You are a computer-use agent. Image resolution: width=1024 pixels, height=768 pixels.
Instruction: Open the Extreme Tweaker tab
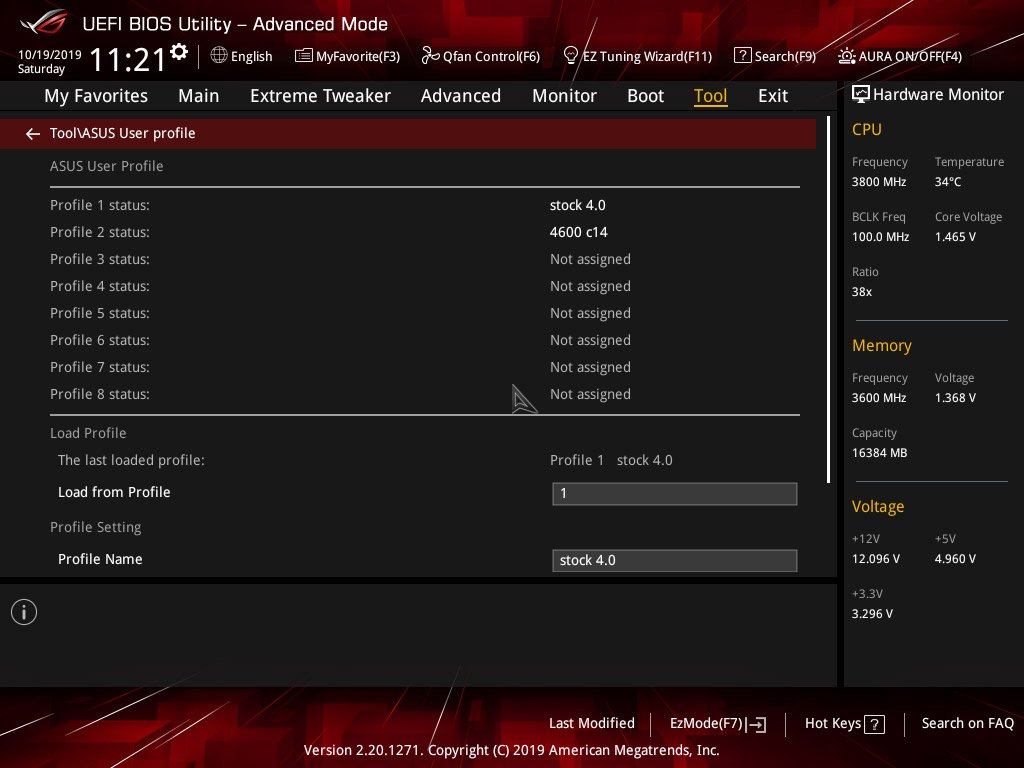(x=320, y=96)
